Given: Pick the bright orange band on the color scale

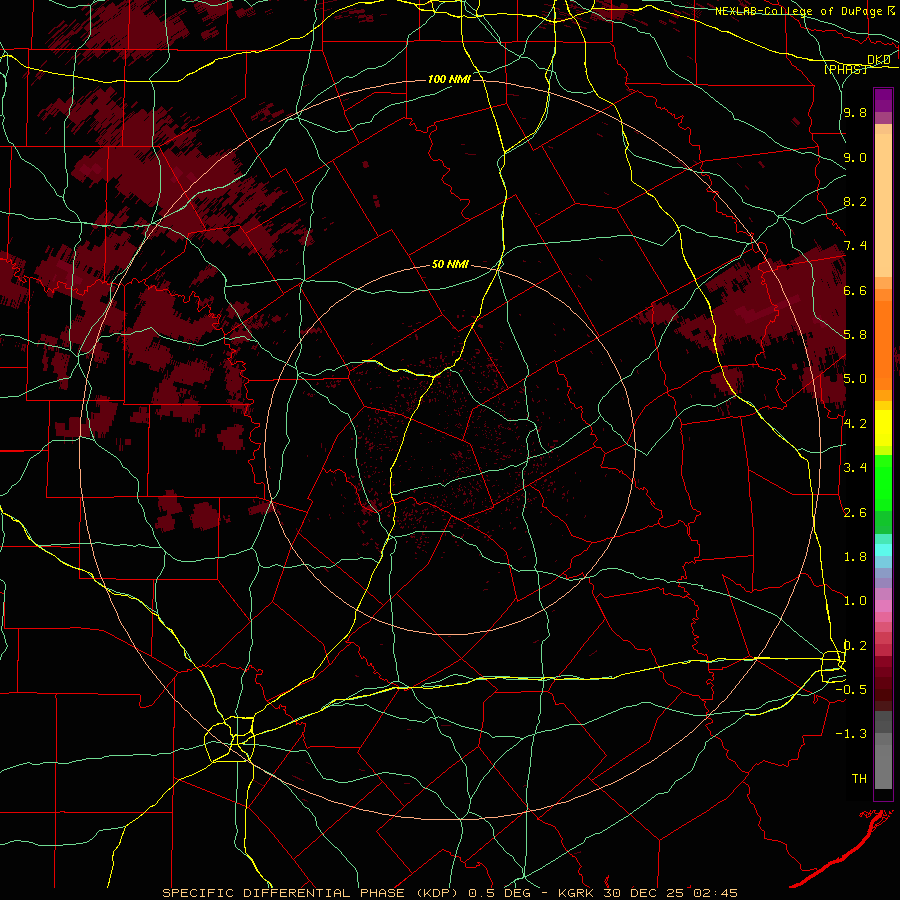Looking at the screenshot, I should pos(883,345).
